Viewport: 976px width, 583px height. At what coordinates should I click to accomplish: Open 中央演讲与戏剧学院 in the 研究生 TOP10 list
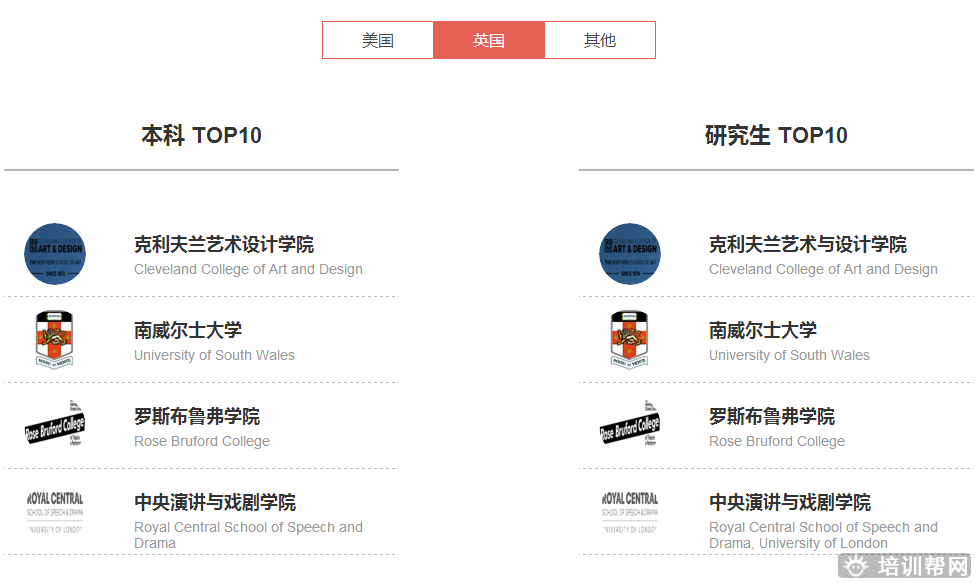click(790, 502)
